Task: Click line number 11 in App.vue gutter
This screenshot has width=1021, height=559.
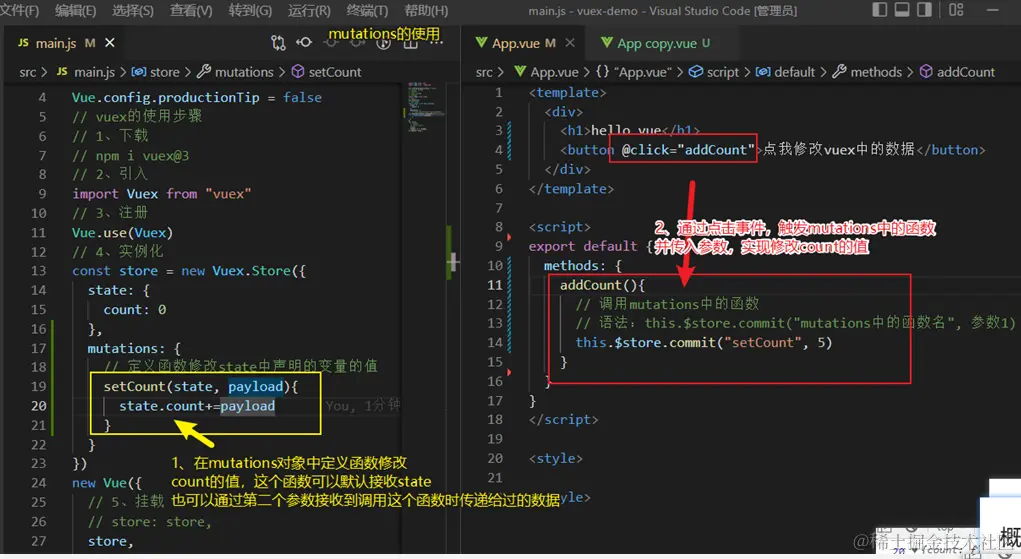Action: click(495, 285)
